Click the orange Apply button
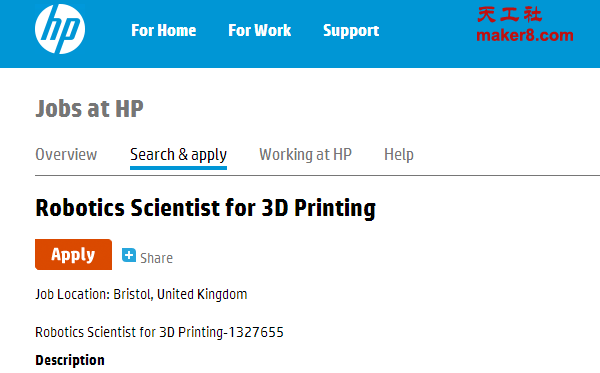 (73, 254)
